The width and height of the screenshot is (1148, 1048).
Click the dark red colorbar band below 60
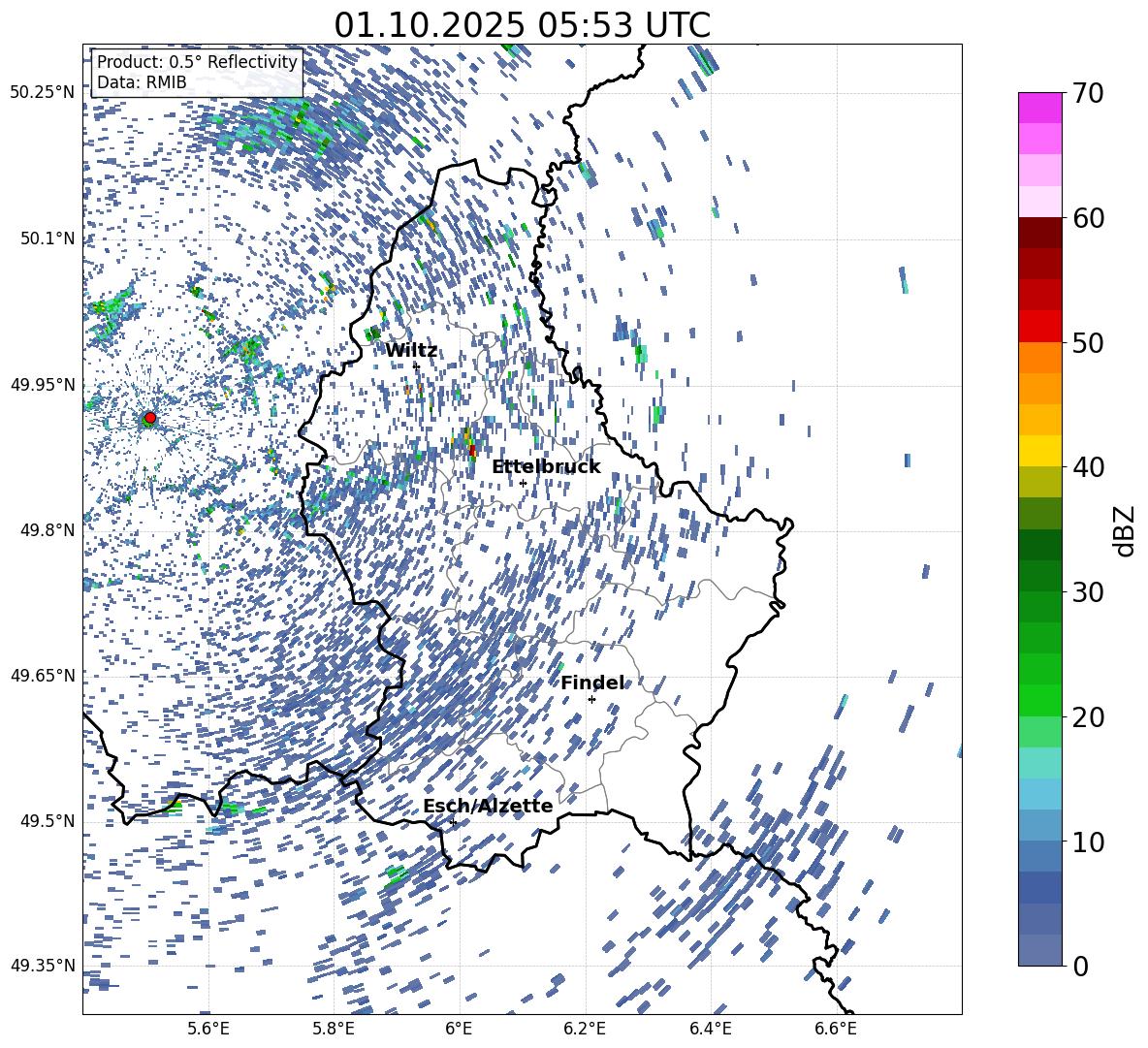(1039, 233)
